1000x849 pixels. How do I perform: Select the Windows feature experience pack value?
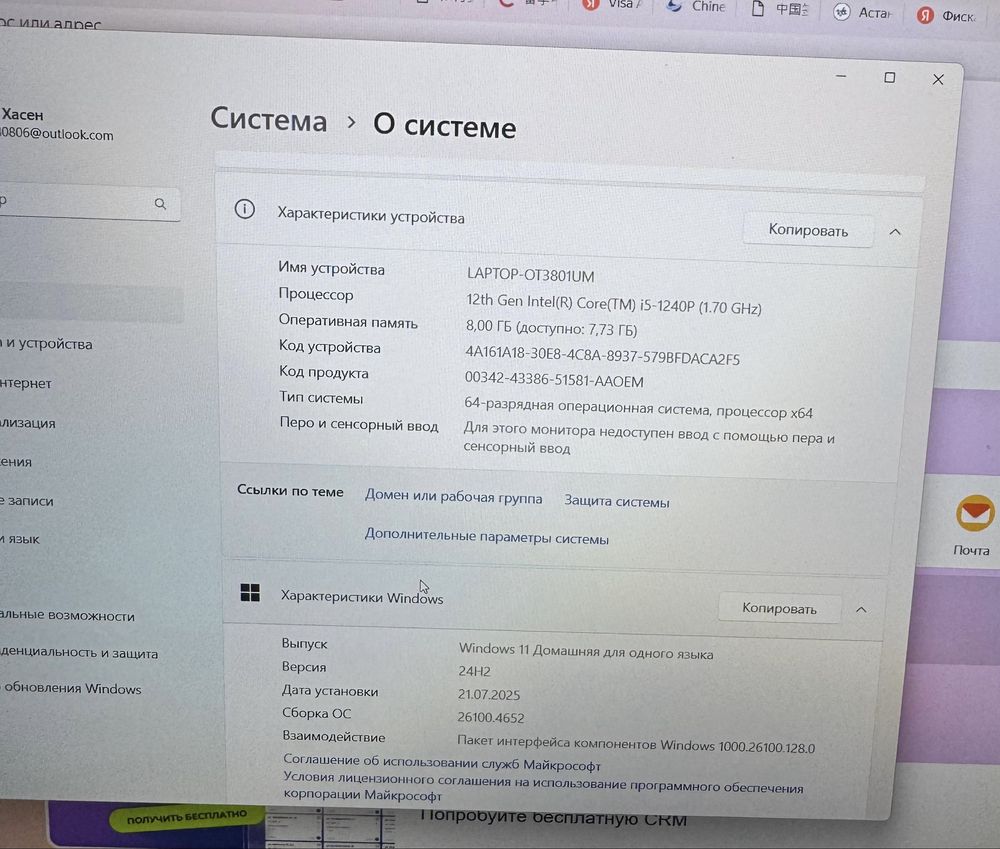pos(635,744)
